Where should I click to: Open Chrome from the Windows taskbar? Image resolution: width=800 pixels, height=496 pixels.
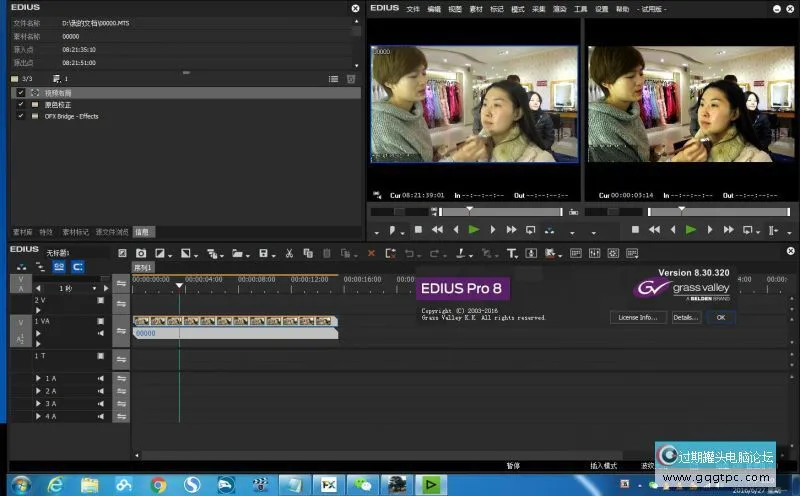point(158,485)
